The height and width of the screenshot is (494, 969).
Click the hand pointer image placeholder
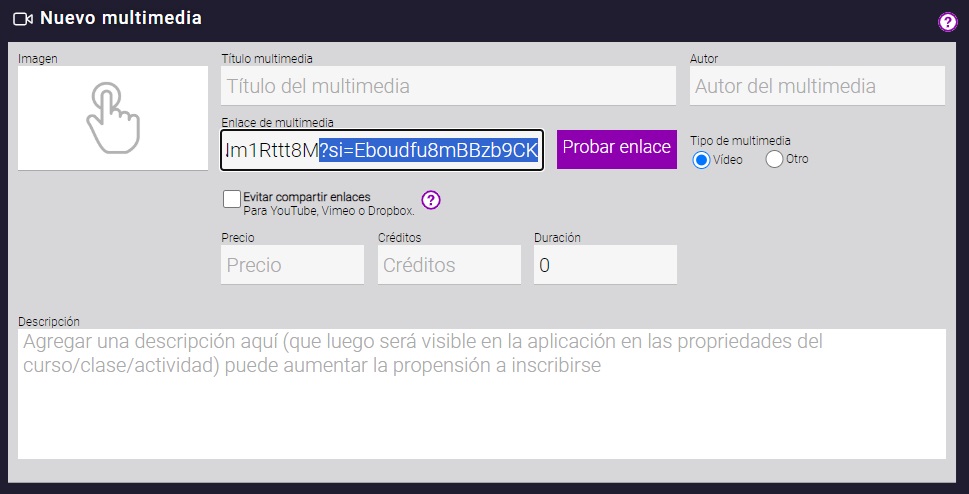(x=112, y=118)
